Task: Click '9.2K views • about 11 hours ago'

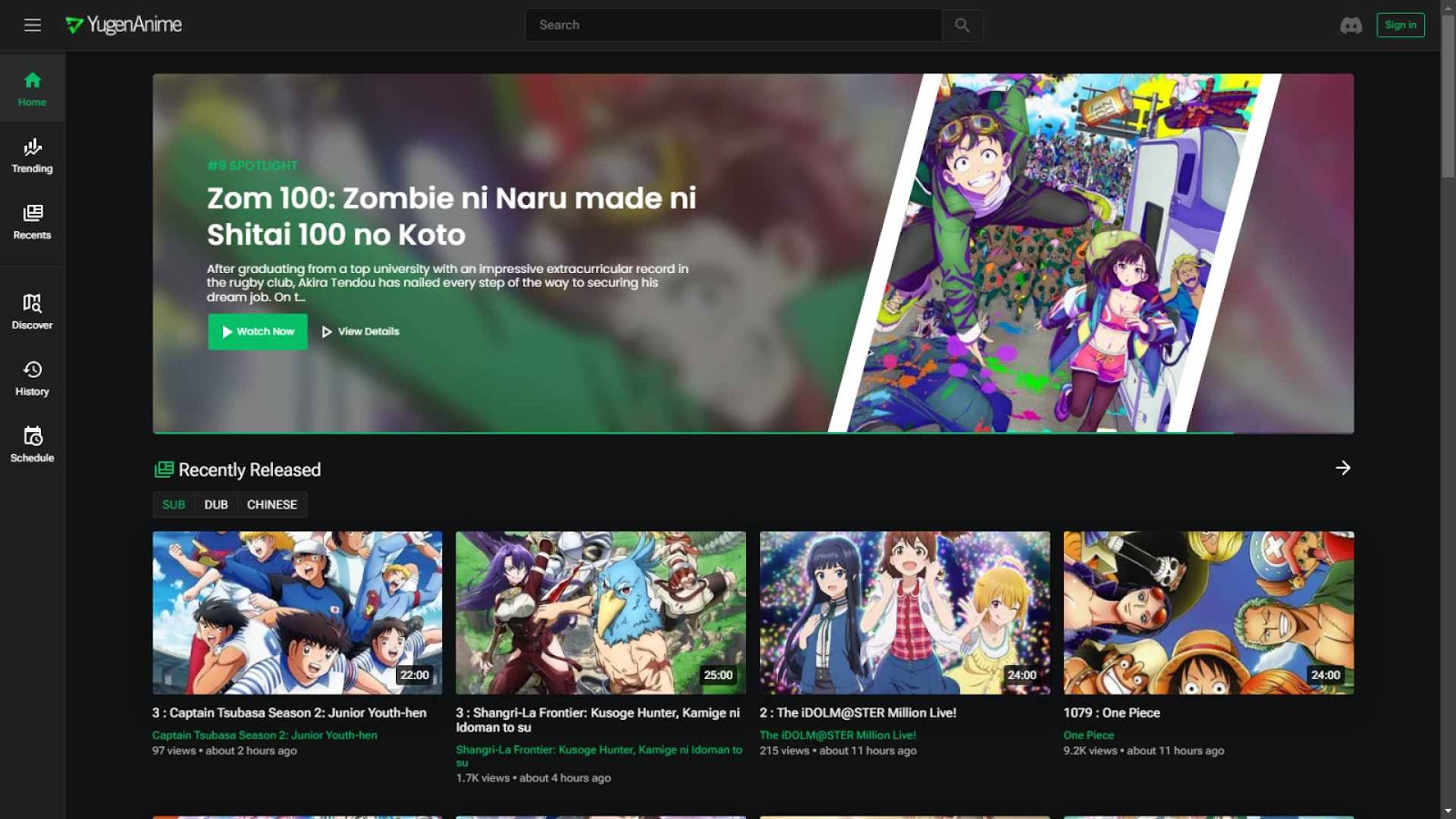Action: [1144, 751]
